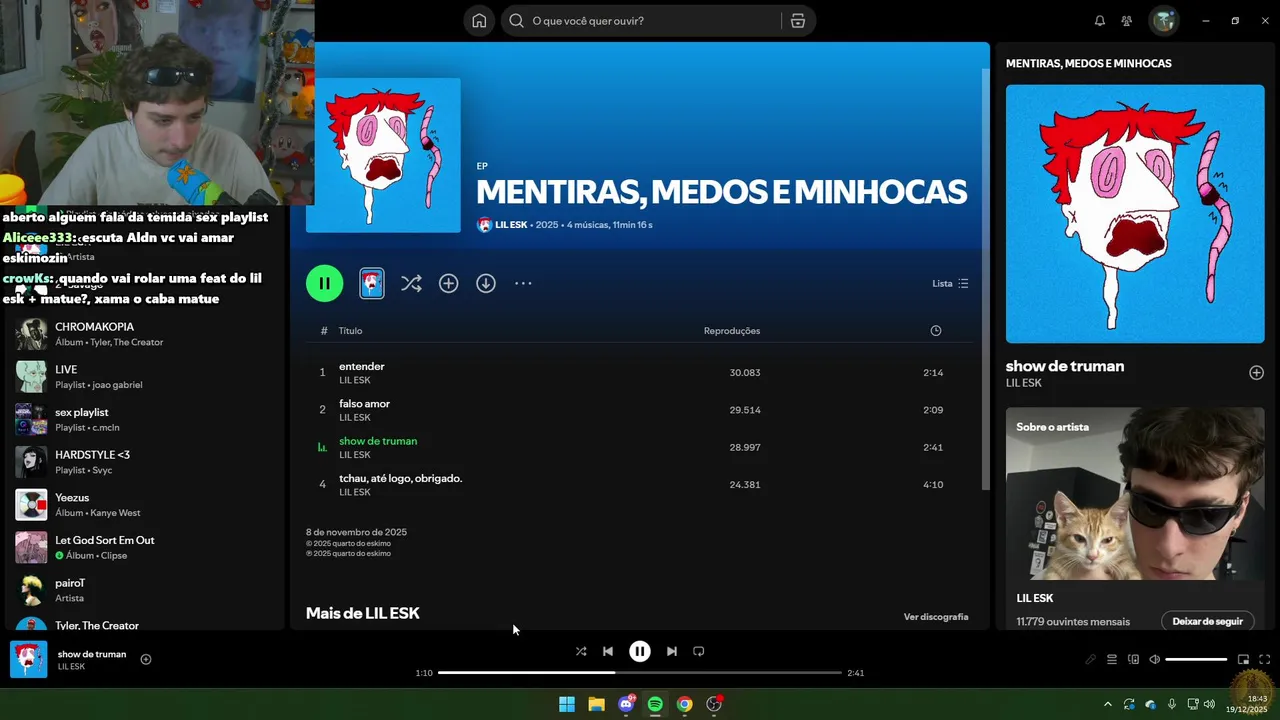The width and height of the screenshot is (1280, 720).
Task: Open File Explorer from taskbar
Action: (597, 704)
